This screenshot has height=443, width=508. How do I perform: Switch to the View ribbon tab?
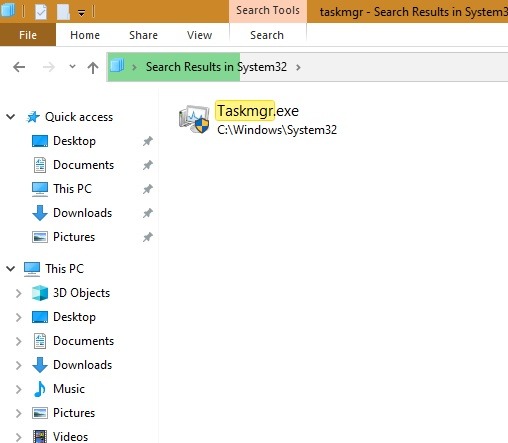click(x=199, y=35)
